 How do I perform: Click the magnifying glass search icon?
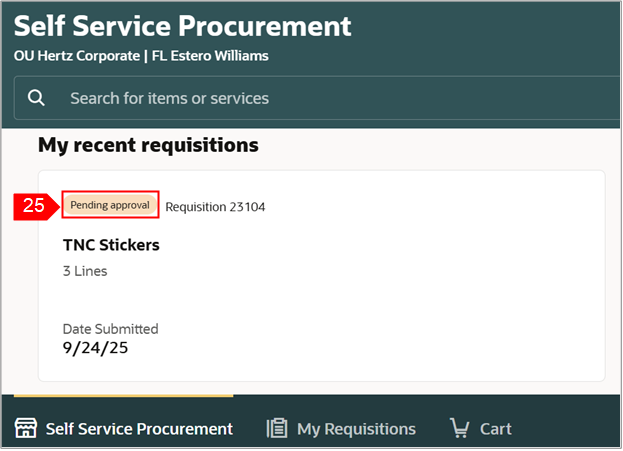click(x=37, y=98)
